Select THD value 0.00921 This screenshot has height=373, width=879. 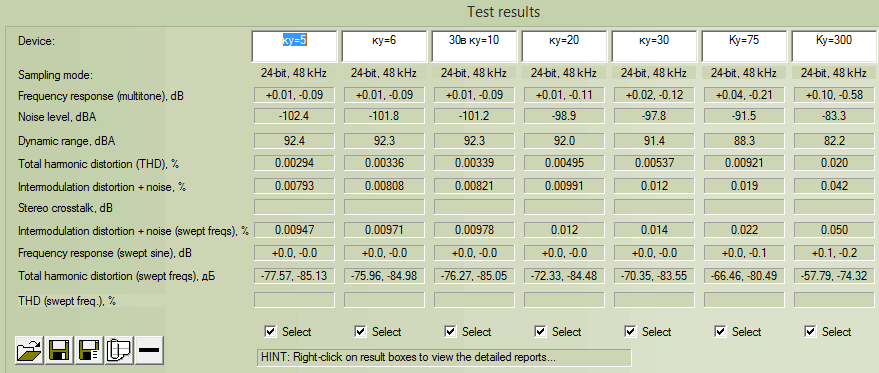744,163
